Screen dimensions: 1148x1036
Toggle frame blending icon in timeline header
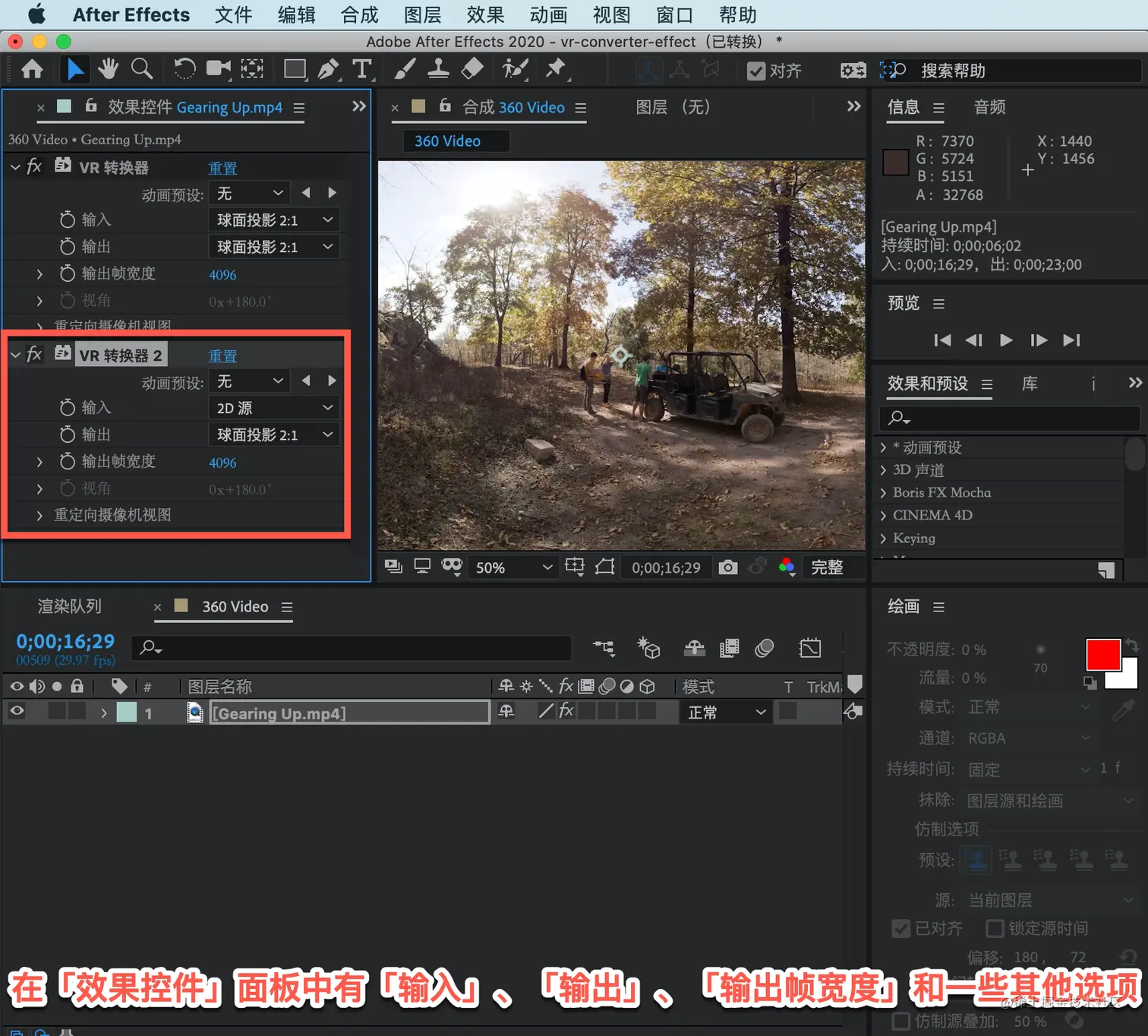point(730,648)
